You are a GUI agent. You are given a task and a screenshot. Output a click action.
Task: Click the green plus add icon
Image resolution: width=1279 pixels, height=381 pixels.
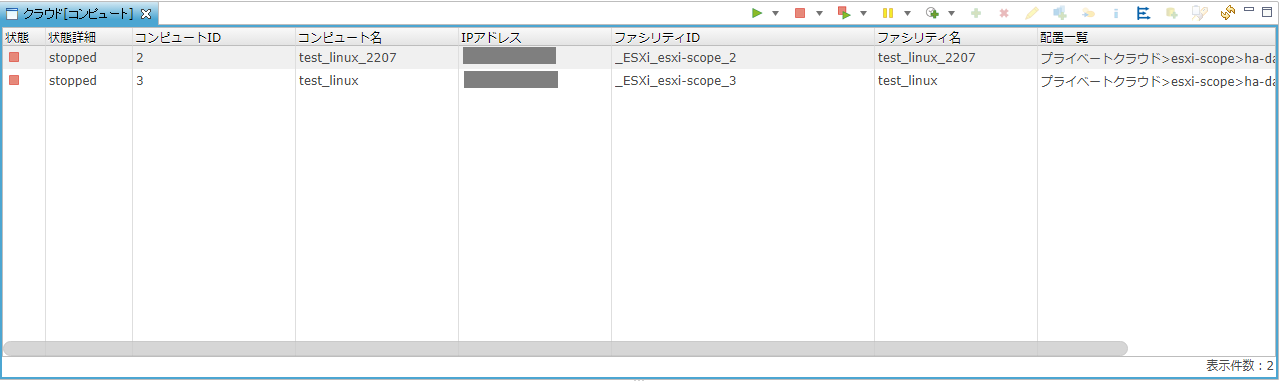[x=976, y=13]
